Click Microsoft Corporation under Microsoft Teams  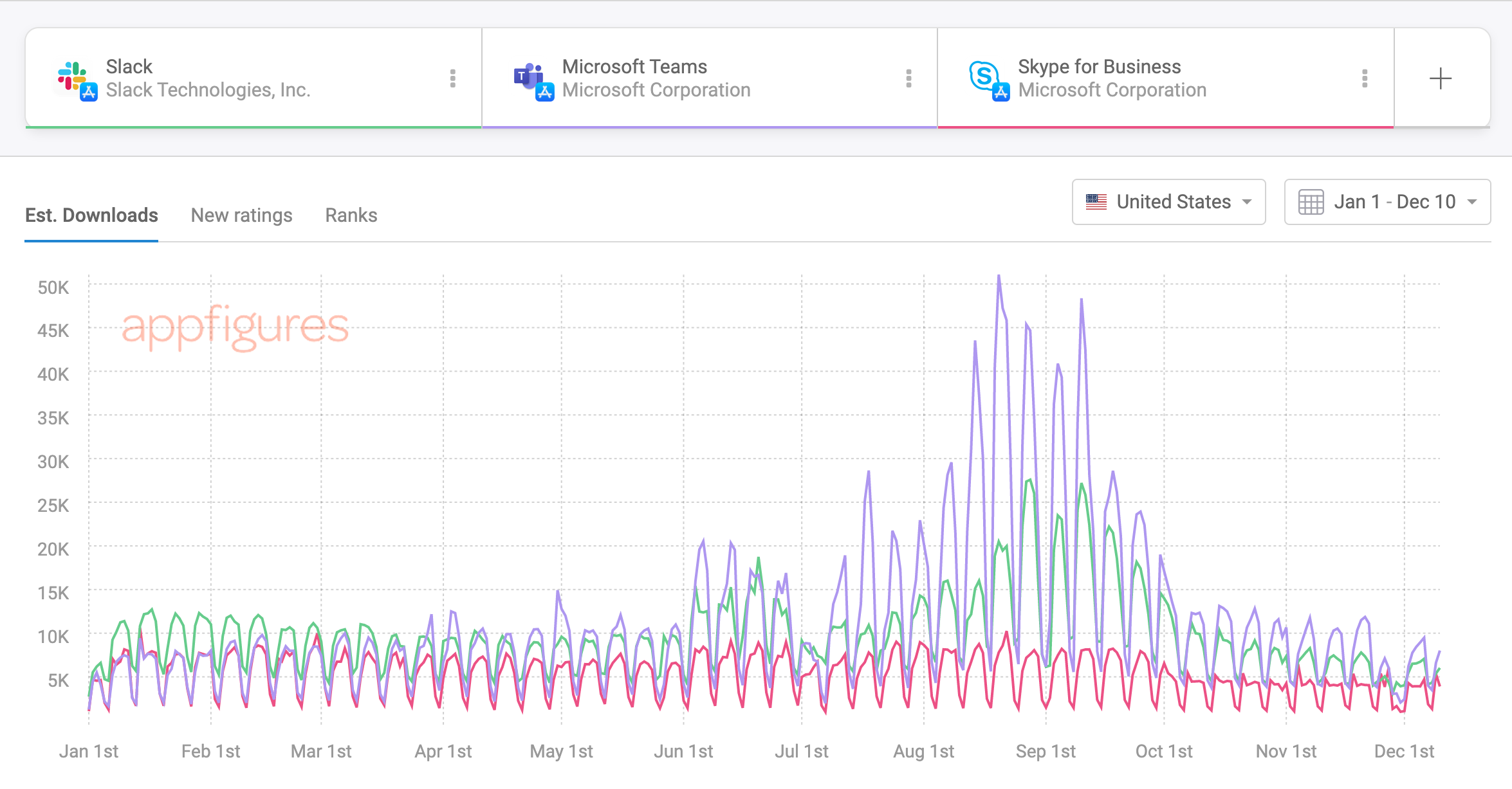656,90
